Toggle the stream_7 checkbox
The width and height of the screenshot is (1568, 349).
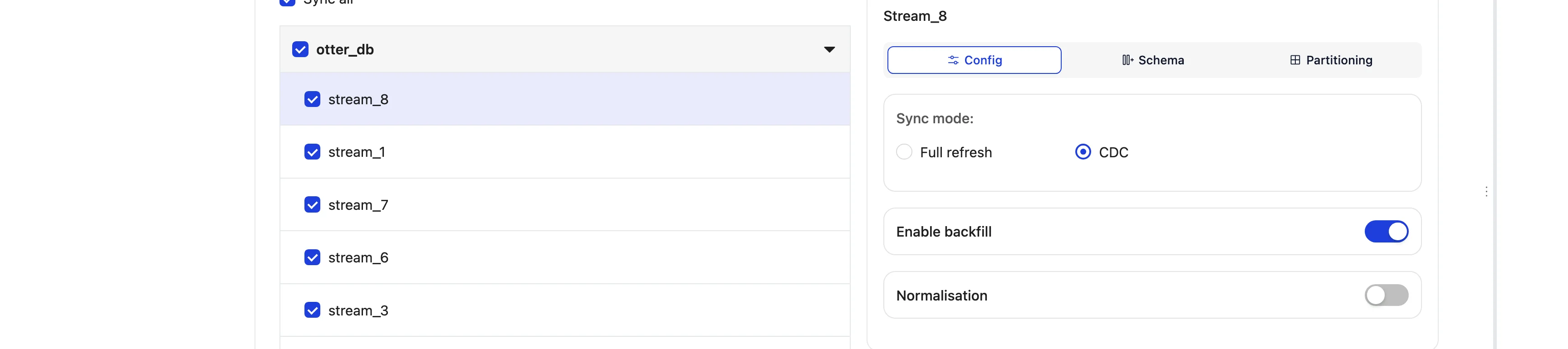pyautogui.click(x=312, y=205)
